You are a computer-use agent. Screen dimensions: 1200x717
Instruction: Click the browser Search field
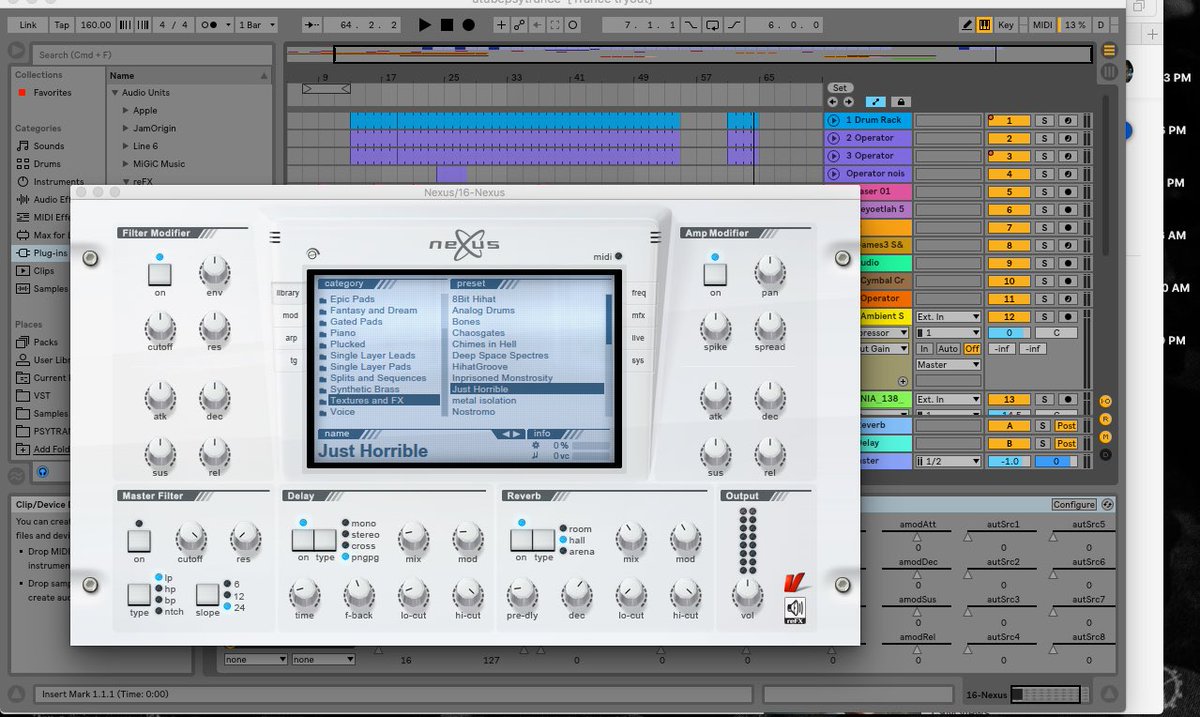coord(150,54)
